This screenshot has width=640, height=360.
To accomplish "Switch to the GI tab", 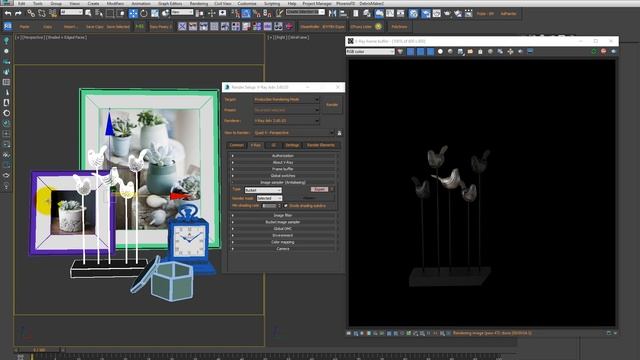I will click(x=273, y=145).
